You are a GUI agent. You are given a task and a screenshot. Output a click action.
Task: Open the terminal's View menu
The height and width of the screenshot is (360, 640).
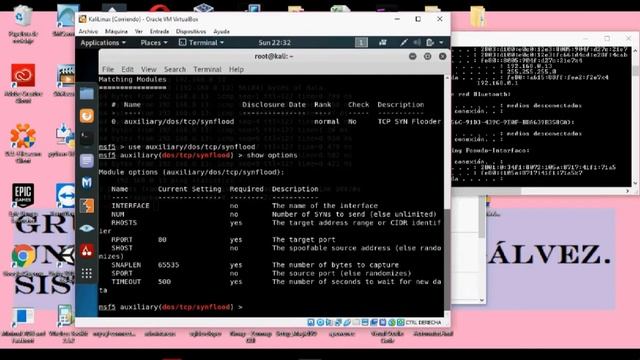(x=149, y=69)
